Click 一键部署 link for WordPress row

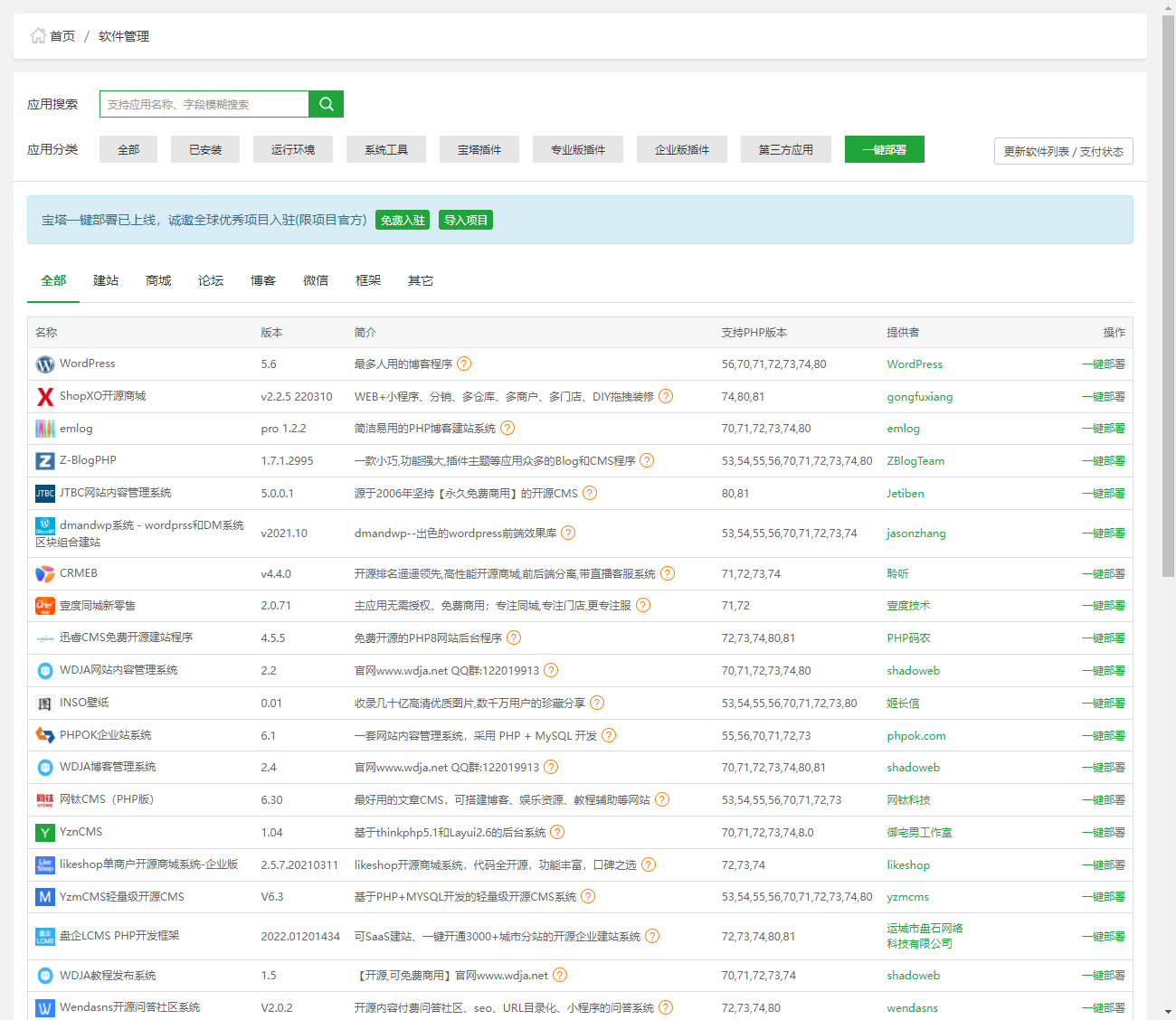click(x=1103, y=364)
